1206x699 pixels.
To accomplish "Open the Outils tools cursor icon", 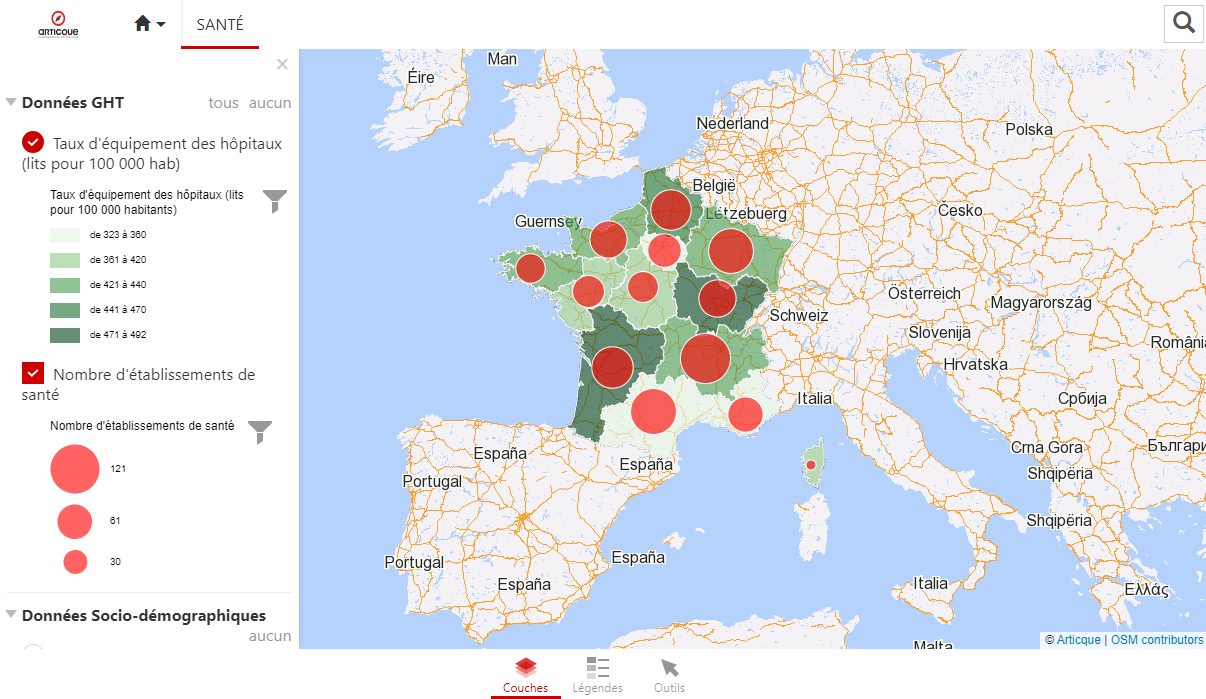I will (x=669, y=676).
